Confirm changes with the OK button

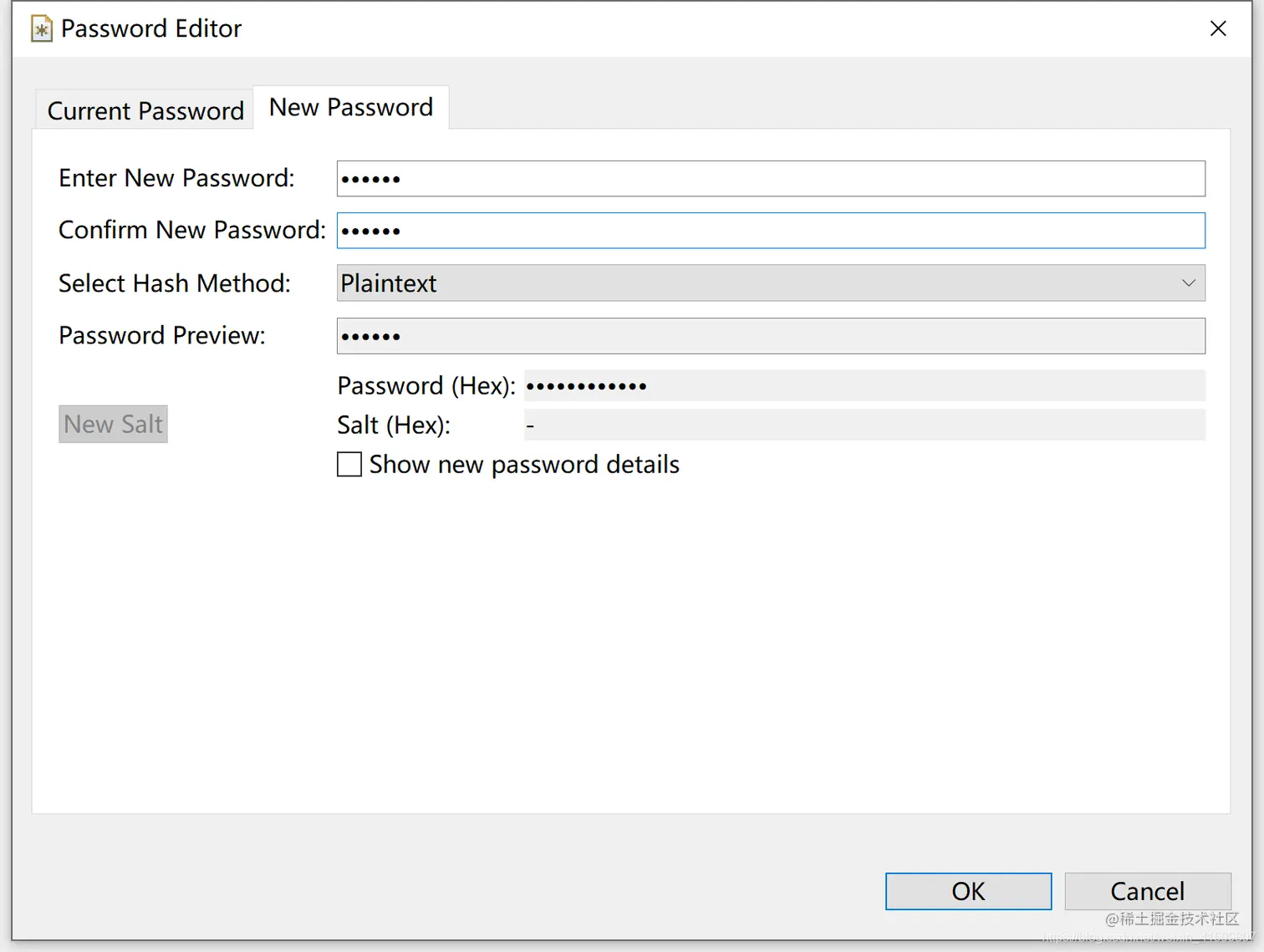tap(968, 891)
